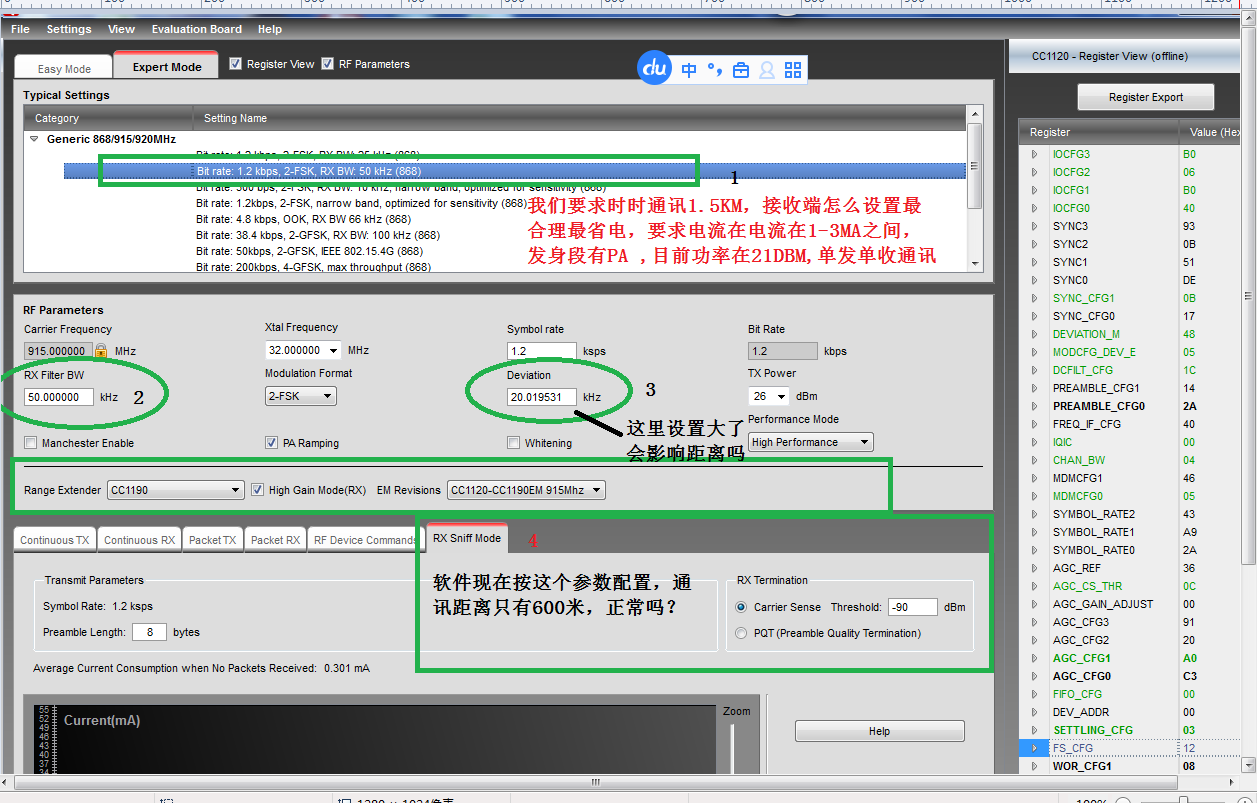
Task: Expand the WOR_CFG1 register arrow
Action: pos(1035,766)
